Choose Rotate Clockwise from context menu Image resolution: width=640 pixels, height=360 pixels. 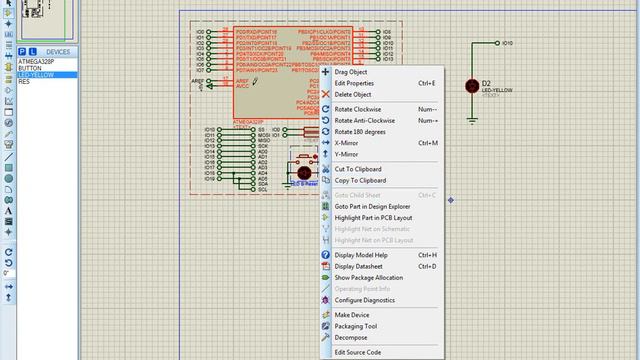pos(382,109)
